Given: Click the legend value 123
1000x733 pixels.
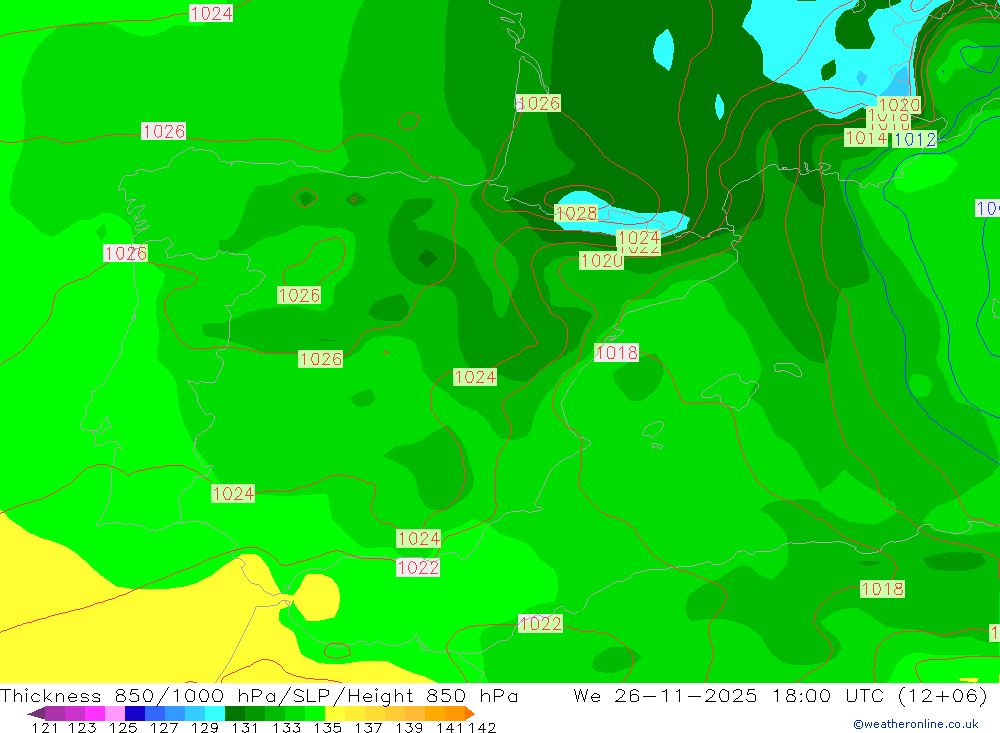Looking at the screenshot, I should 82,727.
